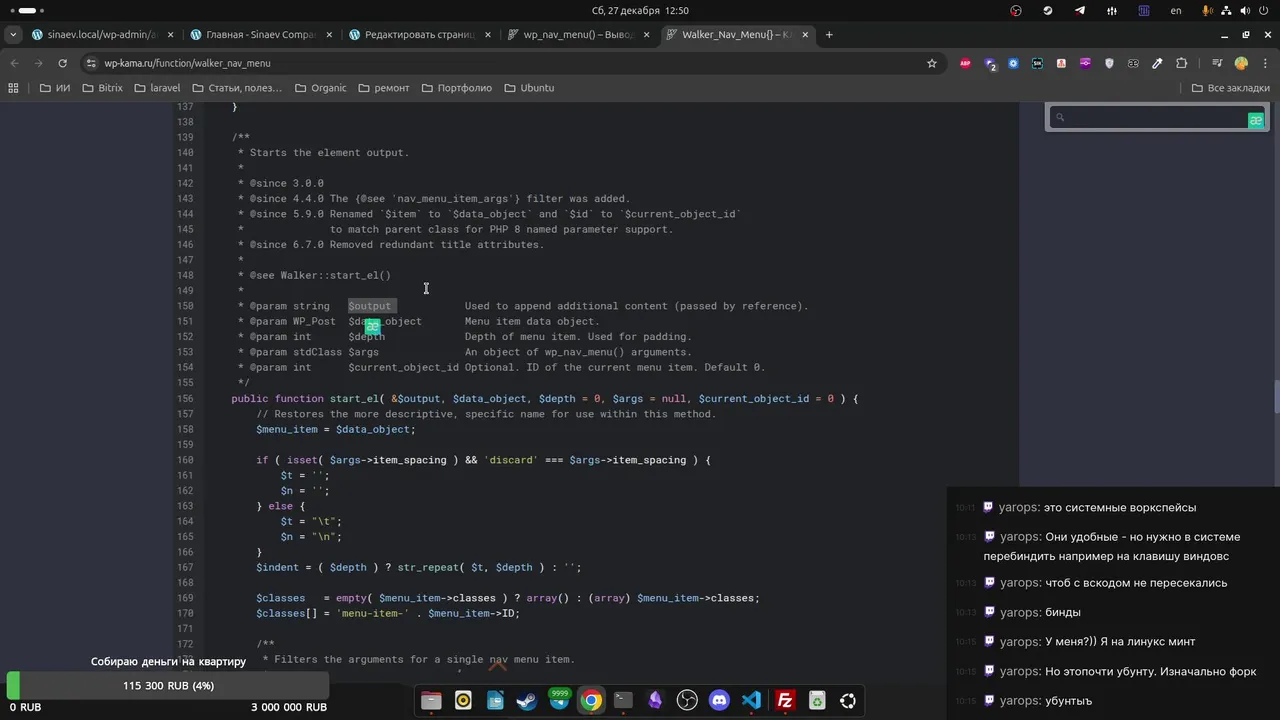Expand the 'Bitrix' bookmarks folder

tap(102, 88)
